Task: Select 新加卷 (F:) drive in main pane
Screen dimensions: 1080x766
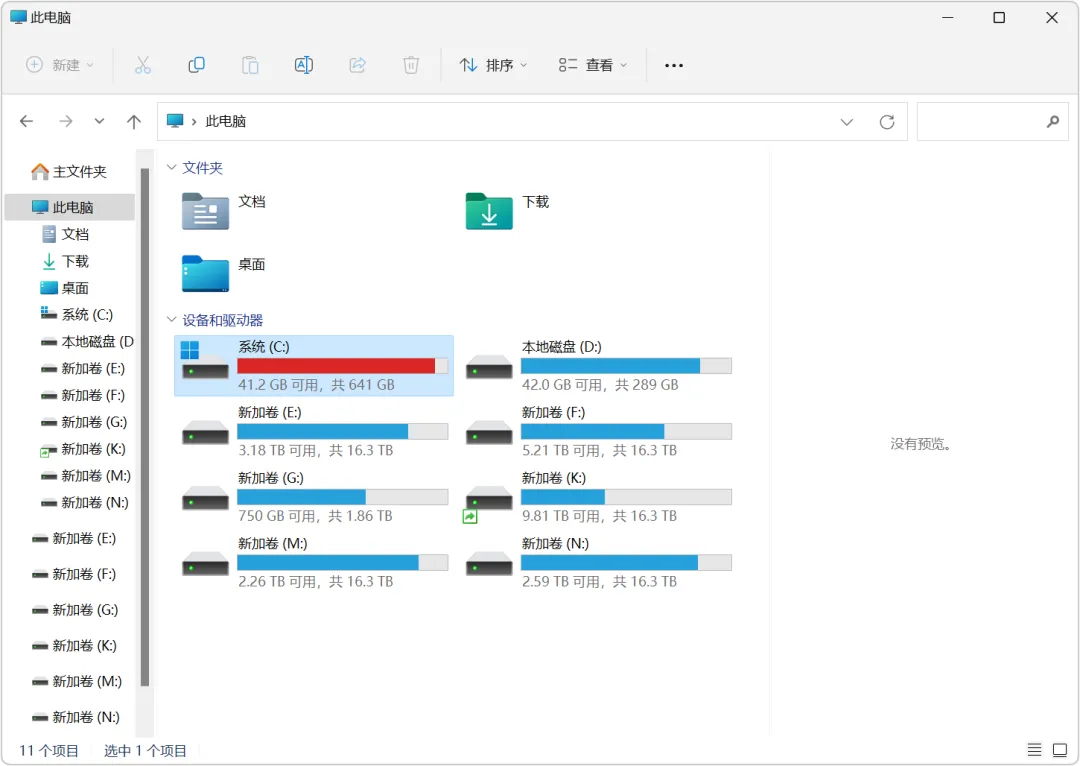Action: 598,431
